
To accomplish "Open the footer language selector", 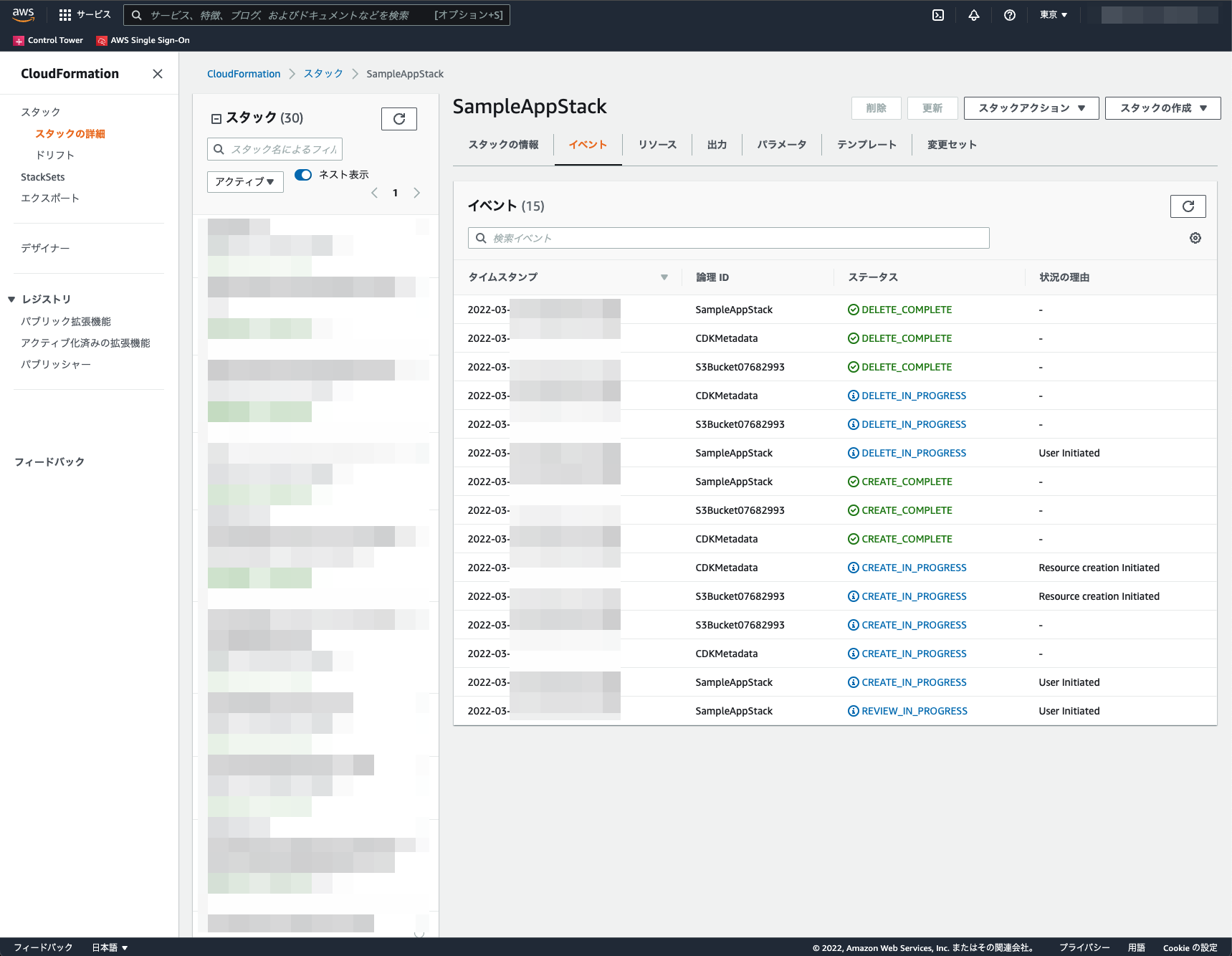I will tap(110, 947).
